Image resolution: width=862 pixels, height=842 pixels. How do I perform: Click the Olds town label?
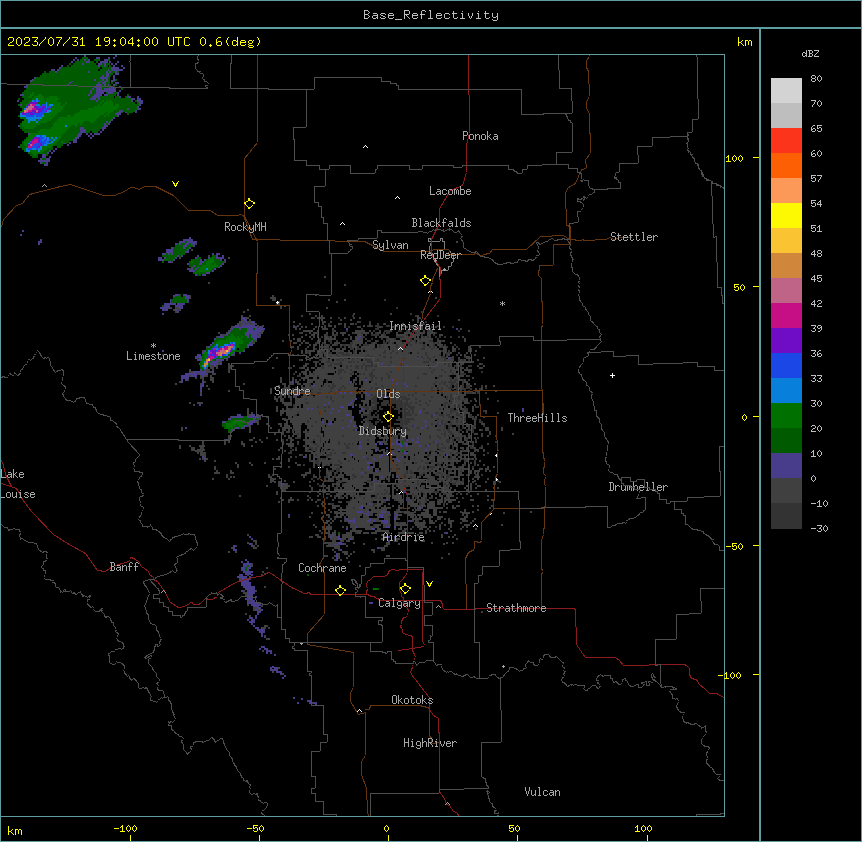click(x=388, y=394)
